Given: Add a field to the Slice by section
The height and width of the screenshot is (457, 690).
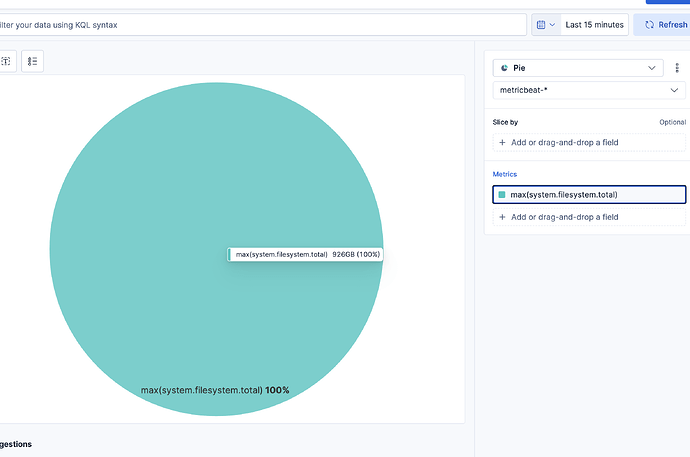Looking at the screenshot, I should point(589,143).
